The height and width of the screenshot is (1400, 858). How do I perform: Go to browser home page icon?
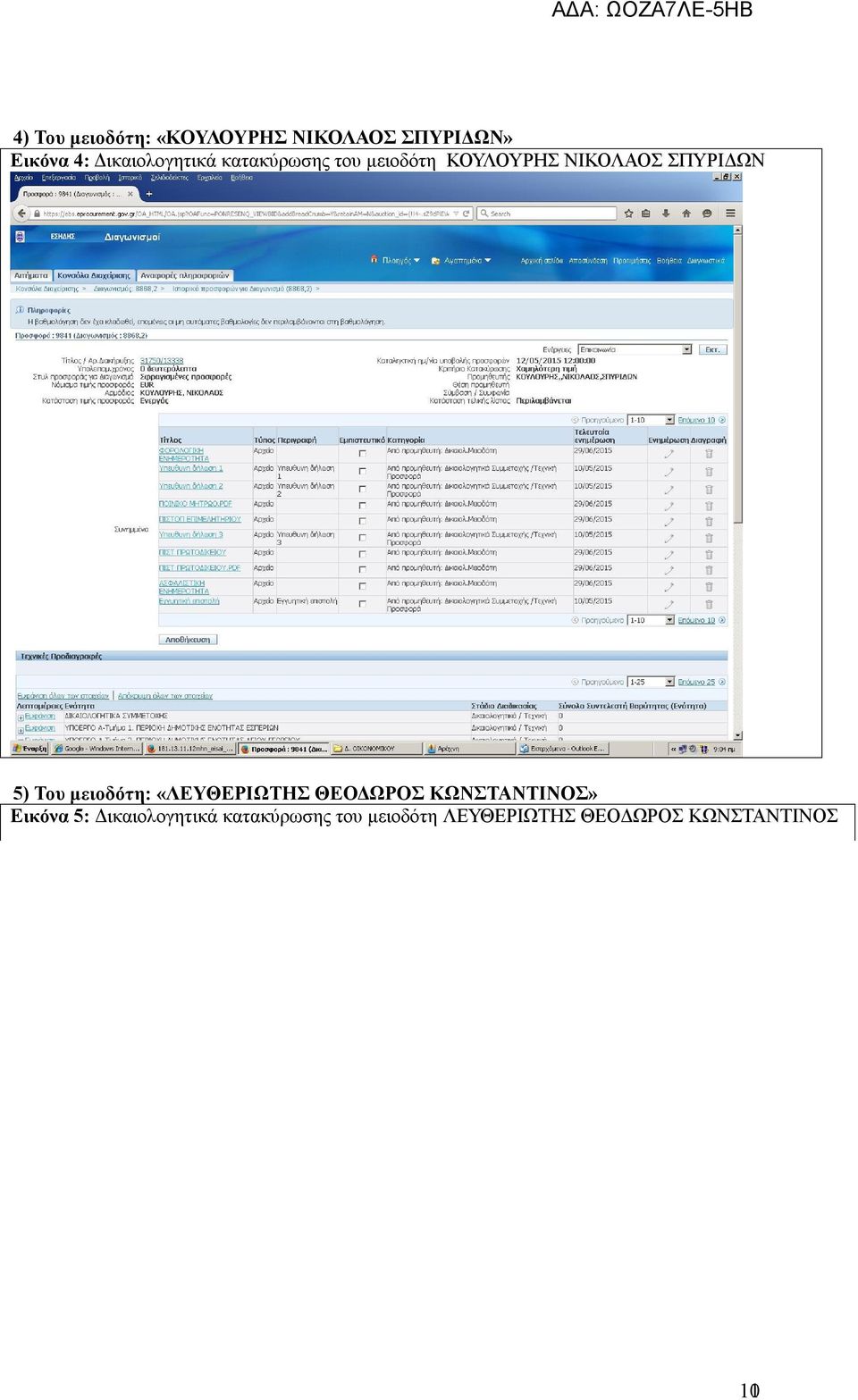686,214
